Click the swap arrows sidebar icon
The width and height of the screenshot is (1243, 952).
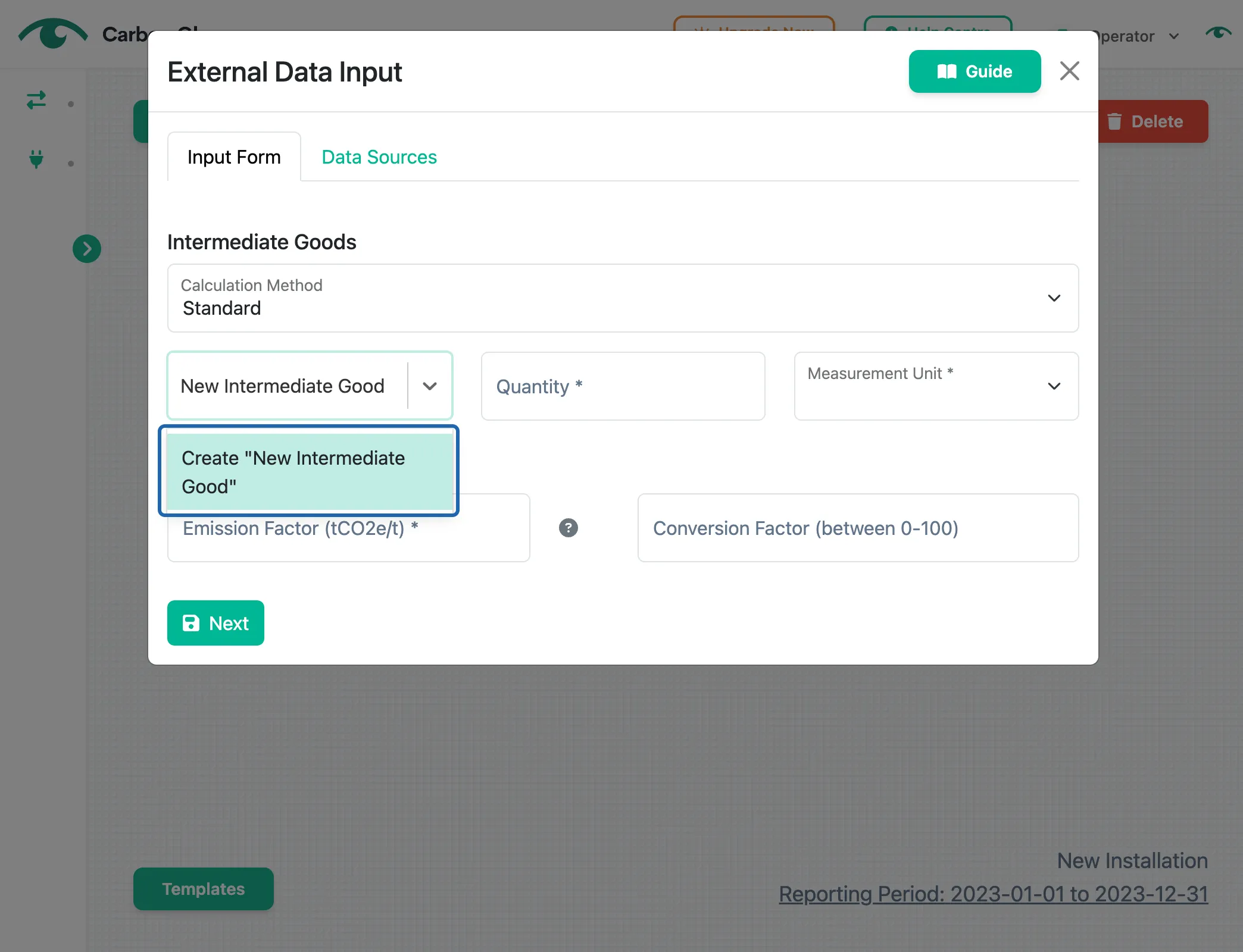[x=36, y=99]
